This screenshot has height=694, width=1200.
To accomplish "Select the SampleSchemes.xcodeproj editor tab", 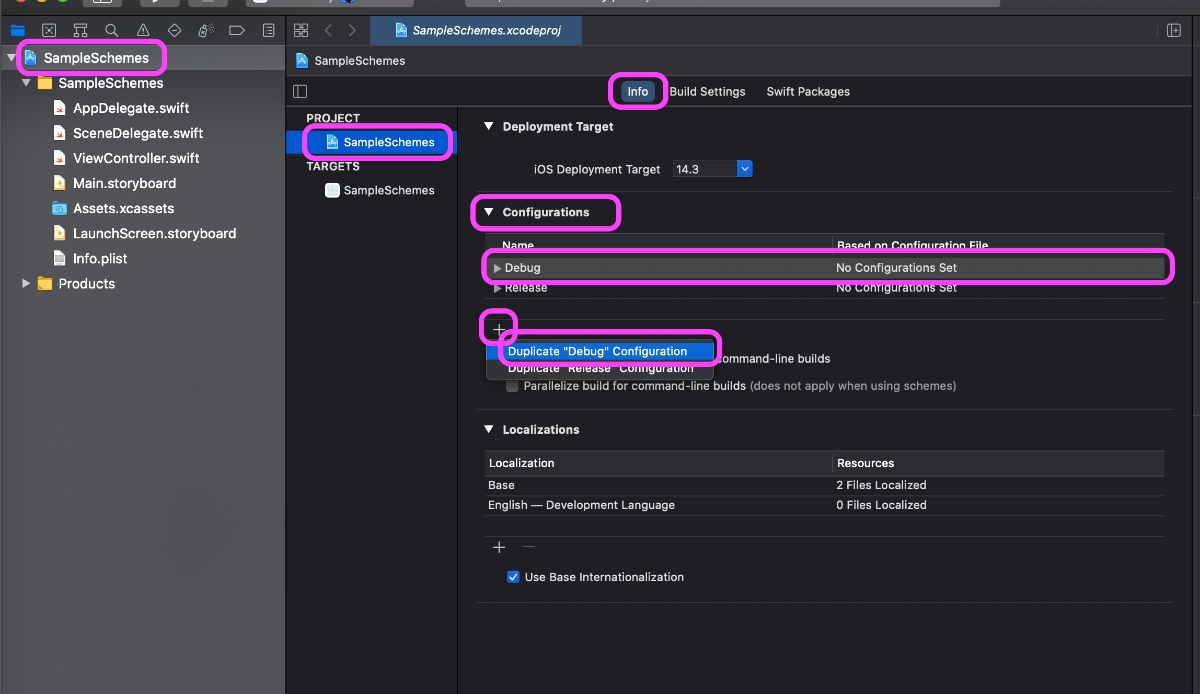I will point(476,30).
